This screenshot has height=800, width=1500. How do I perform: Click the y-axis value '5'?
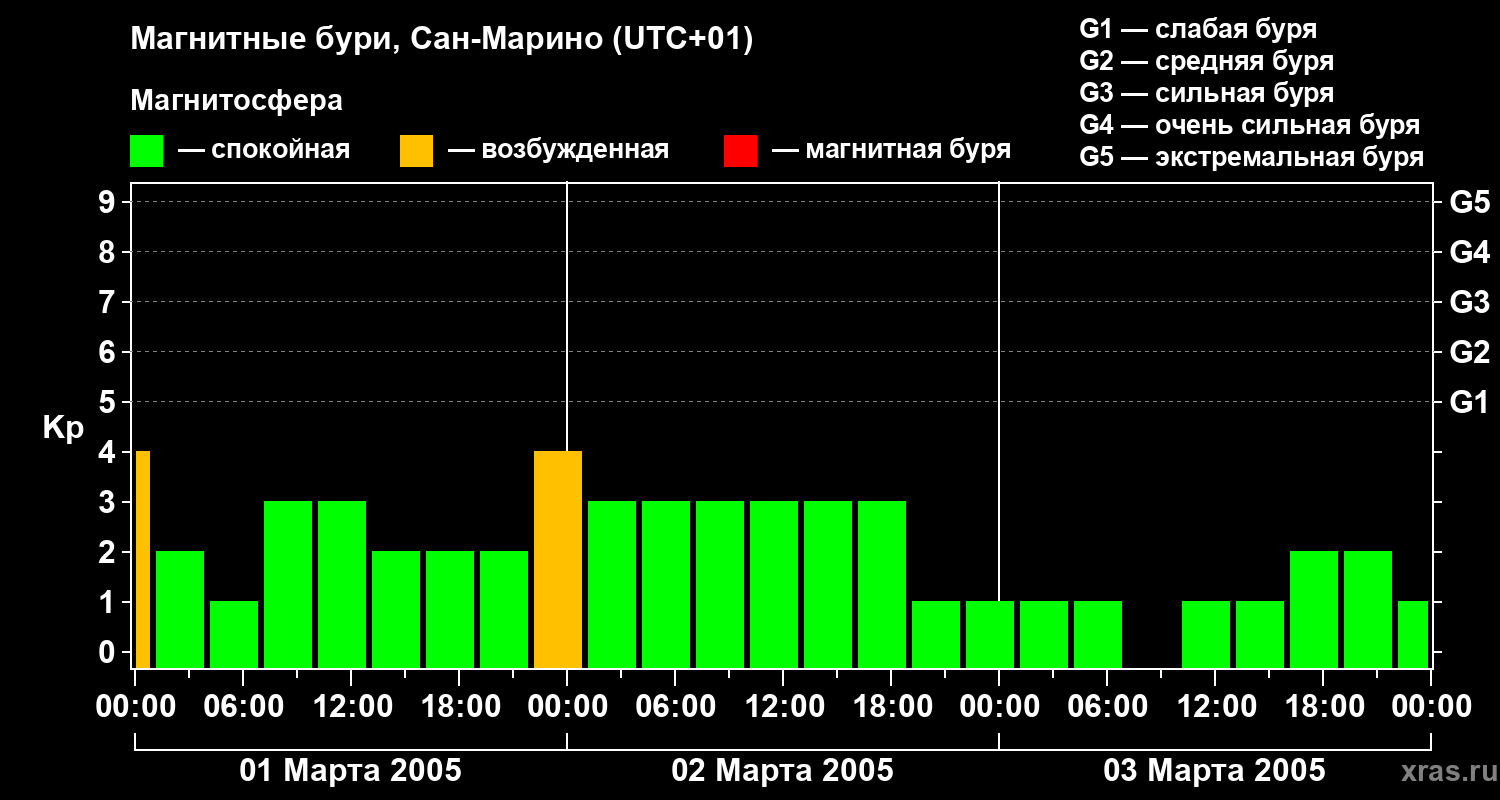pos(108,402)
